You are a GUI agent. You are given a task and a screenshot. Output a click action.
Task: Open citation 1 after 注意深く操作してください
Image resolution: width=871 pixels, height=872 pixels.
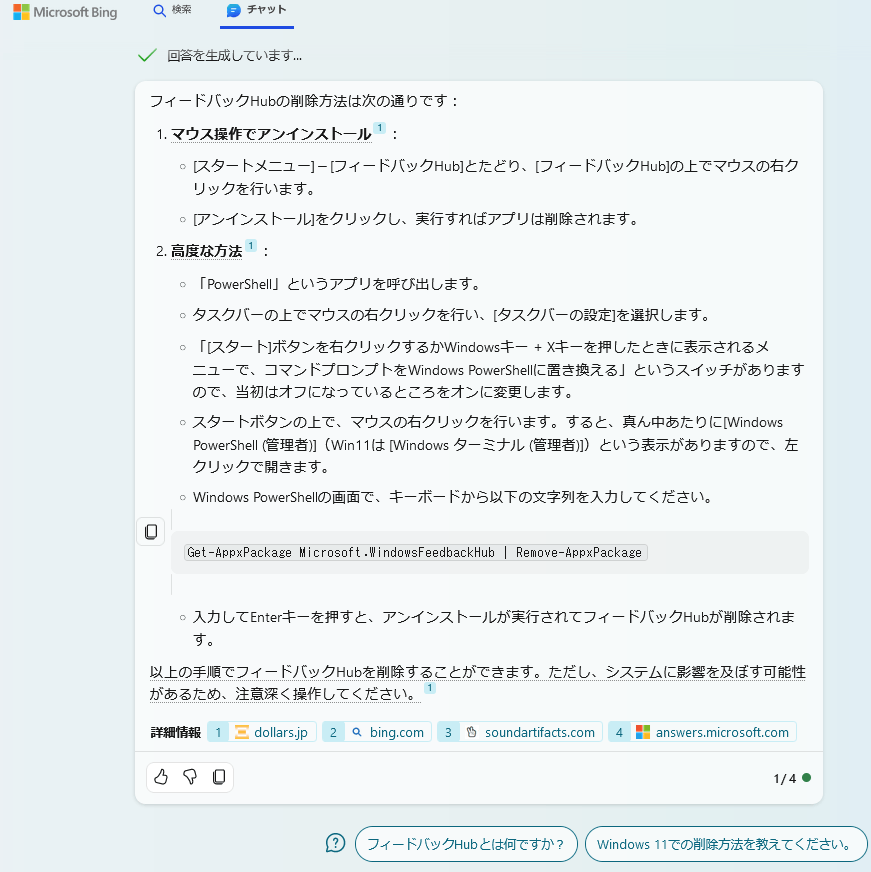pos(429,688)
